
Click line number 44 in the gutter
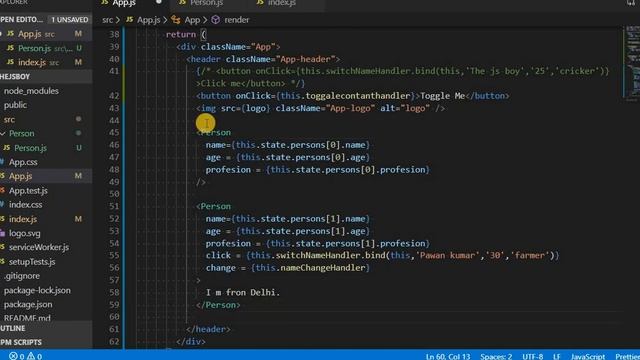tap(114, 120)
